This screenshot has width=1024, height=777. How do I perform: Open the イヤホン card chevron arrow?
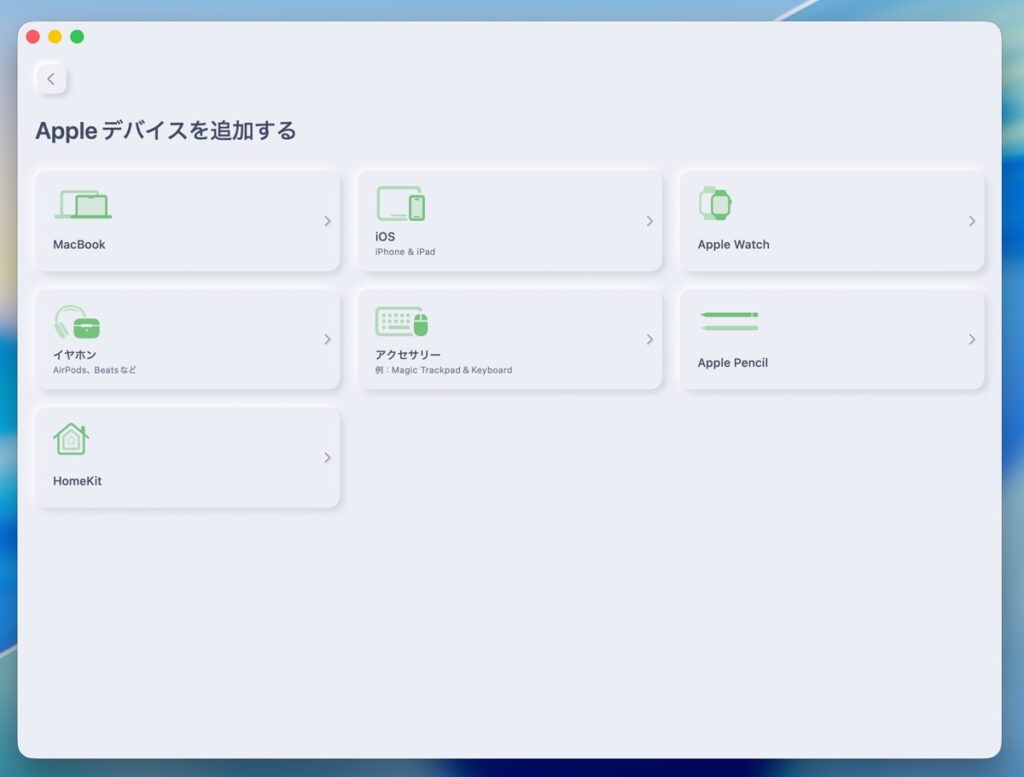(327, 339)
